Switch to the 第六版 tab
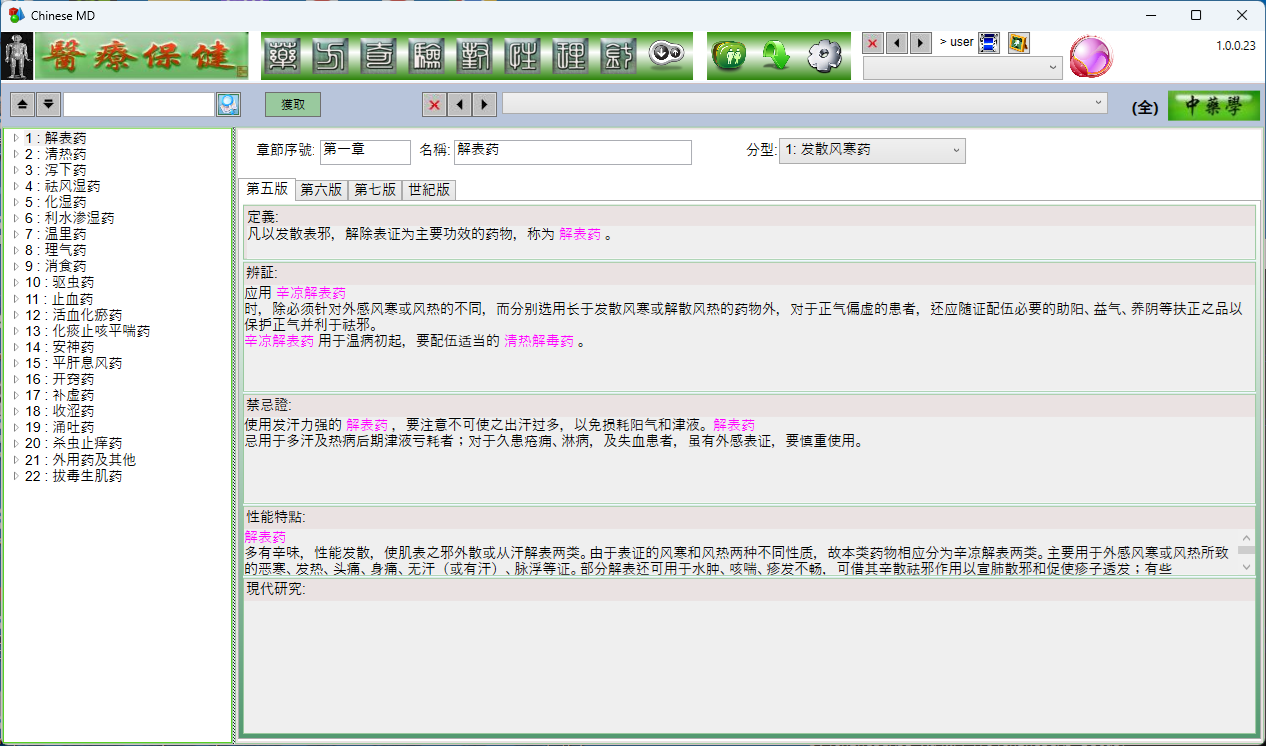 coord(321,190)
